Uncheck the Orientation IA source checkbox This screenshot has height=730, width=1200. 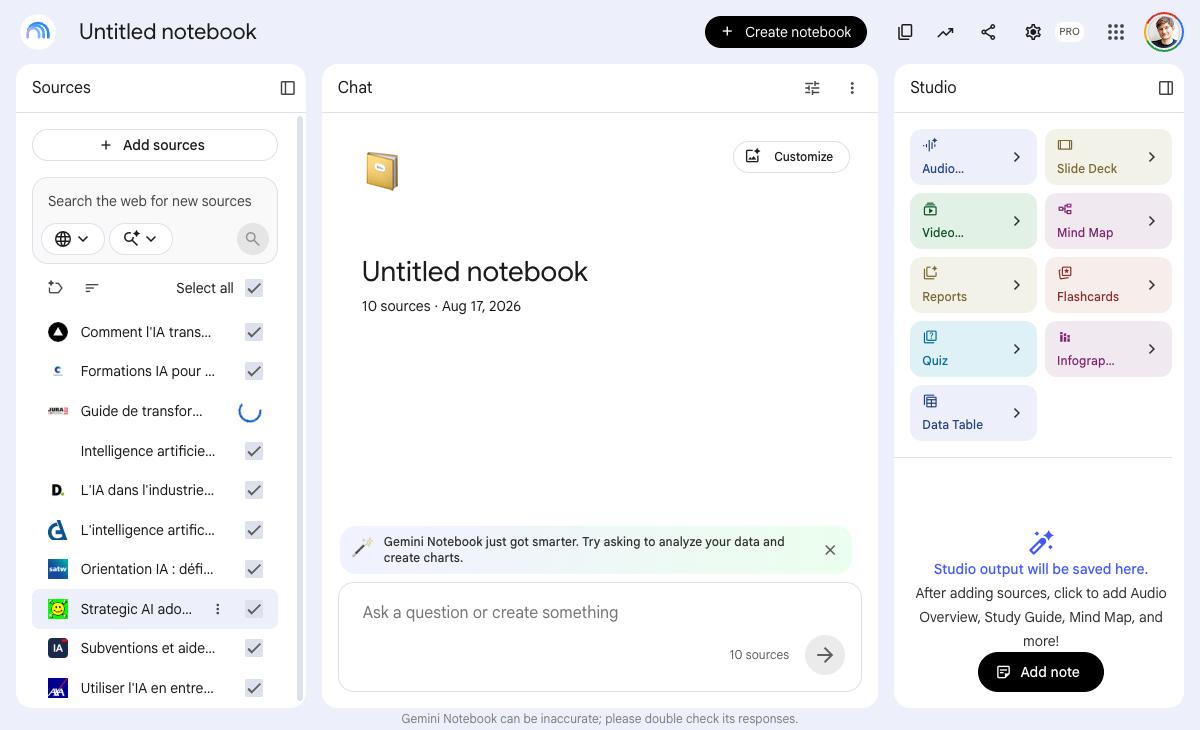tap(254, 569)
